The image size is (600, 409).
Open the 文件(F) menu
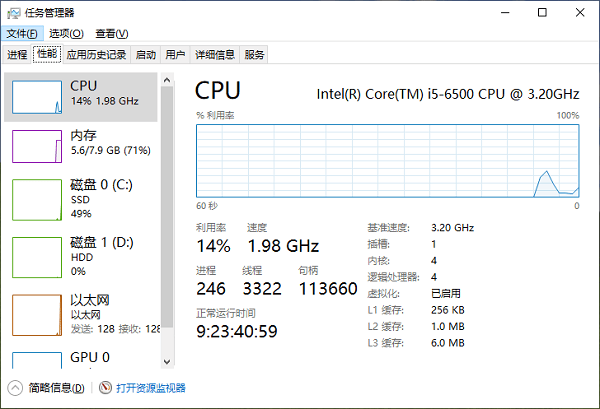[21, 33]
